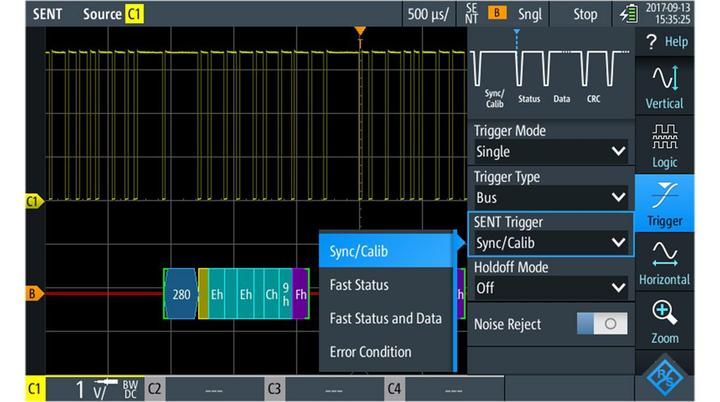Open the C1 1 V/ vertical scale setting
This screenshot has width=720, height=402.
[96, 389]
